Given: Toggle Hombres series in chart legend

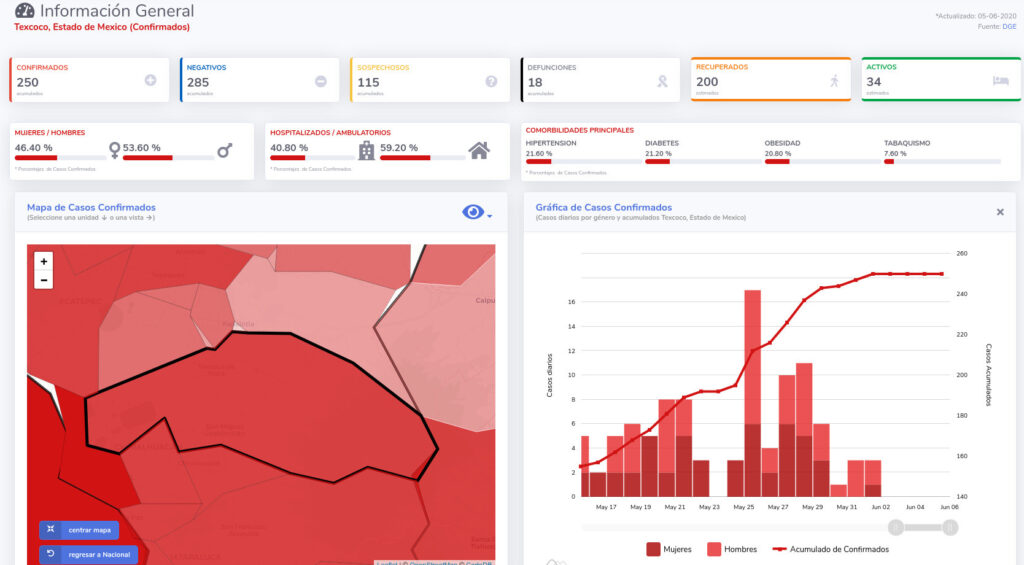Looking at the screenshot, I should point(731,549).
